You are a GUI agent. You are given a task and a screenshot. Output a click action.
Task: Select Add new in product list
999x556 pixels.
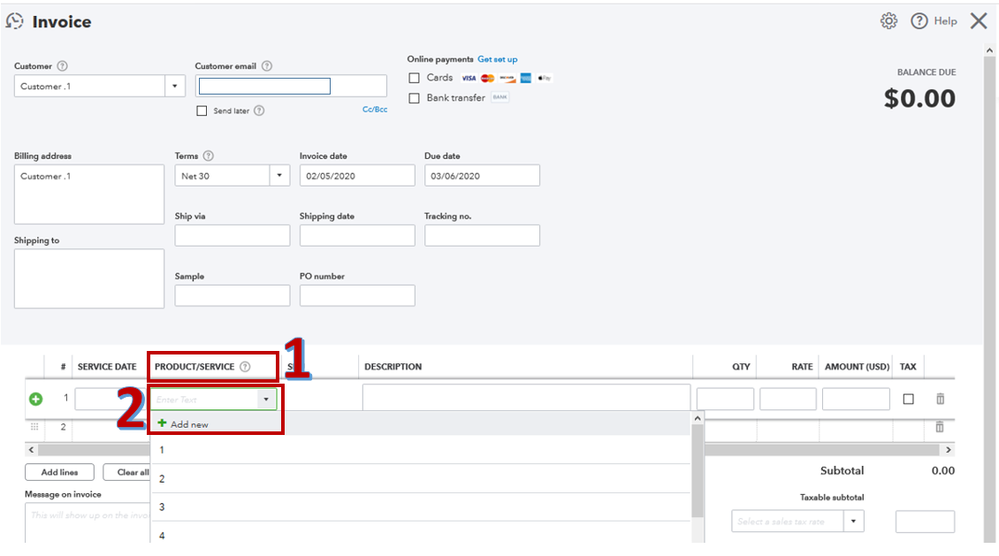tap(184, 424)
